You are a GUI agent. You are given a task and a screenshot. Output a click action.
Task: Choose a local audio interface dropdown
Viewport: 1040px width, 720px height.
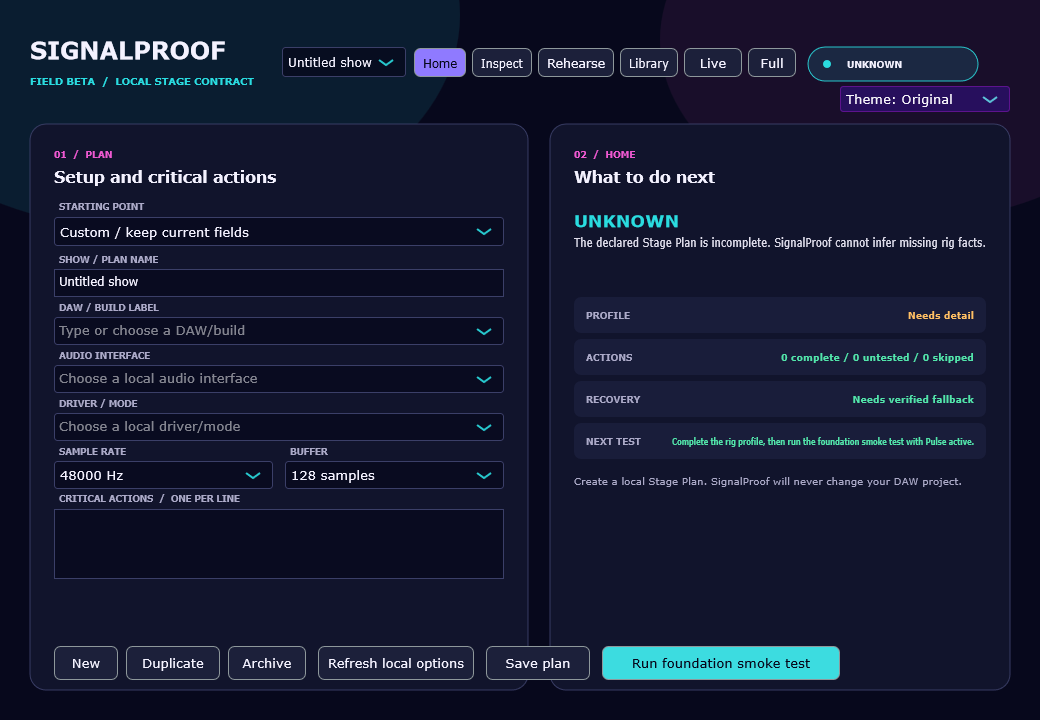[279, 379]
